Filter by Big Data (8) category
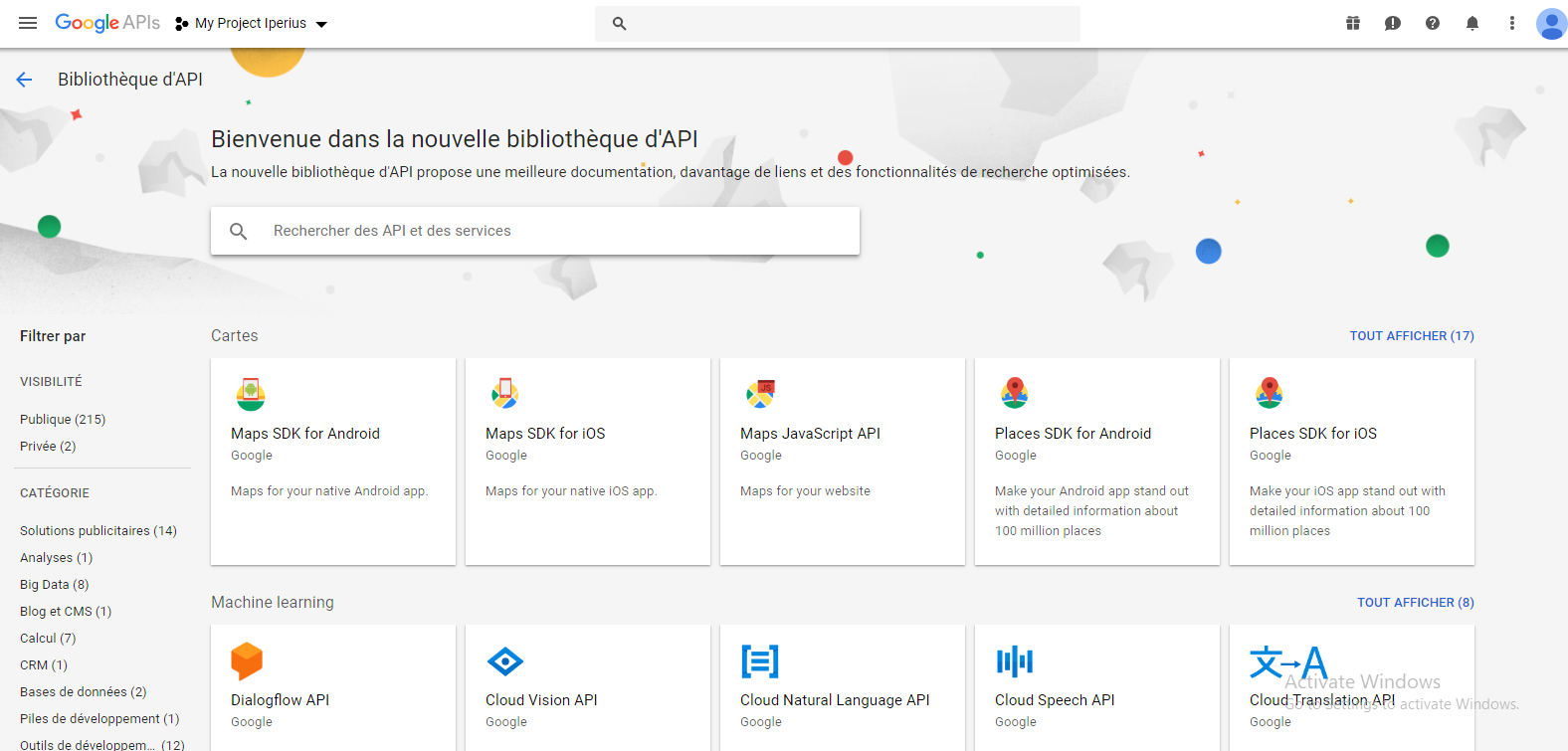 point(55,585)
